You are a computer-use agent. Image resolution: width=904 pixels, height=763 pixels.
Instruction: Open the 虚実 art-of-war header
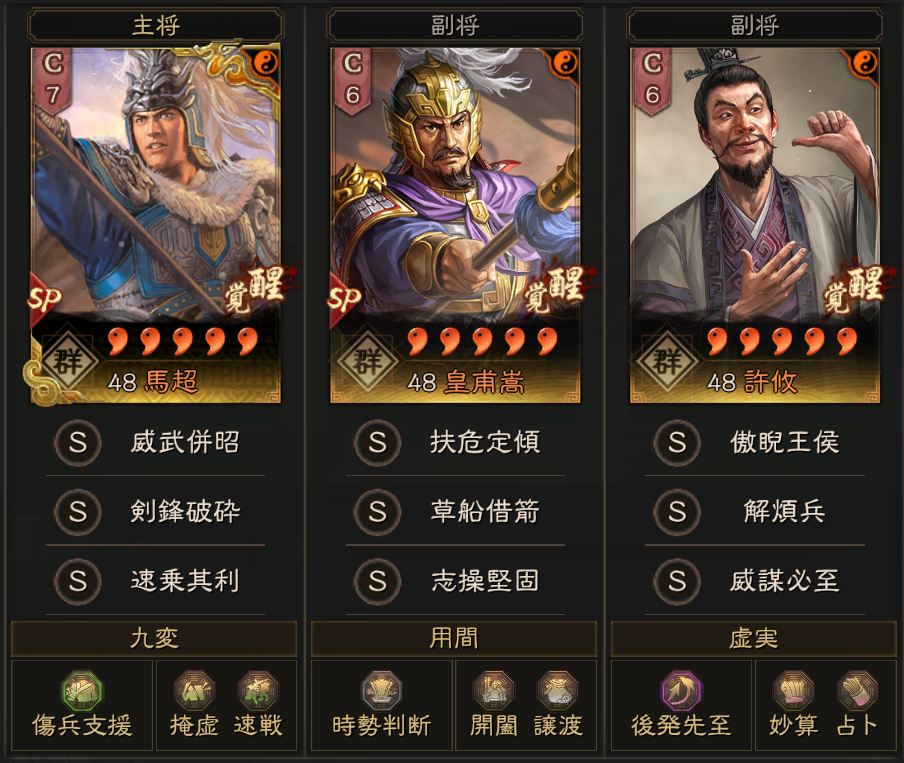pos(754,638)
